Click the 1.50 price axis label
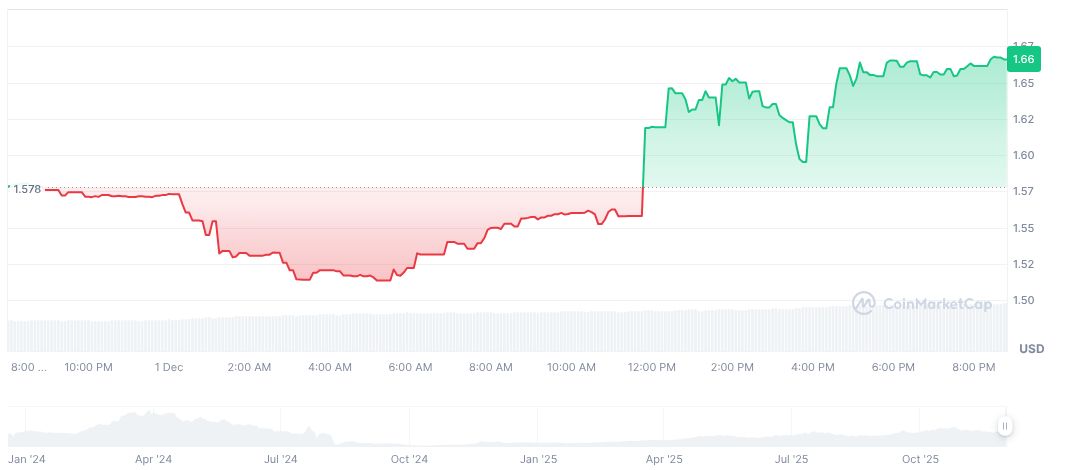The height and width of the screenshot is (470, 1072). [1022, 301]
